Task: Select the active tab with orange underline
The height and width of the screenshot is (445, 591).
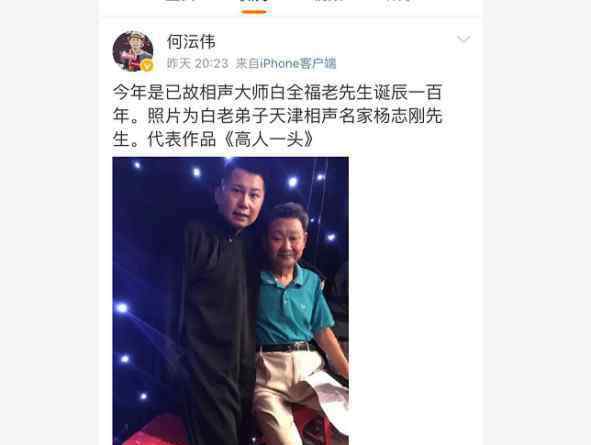Action: point(254,3)
